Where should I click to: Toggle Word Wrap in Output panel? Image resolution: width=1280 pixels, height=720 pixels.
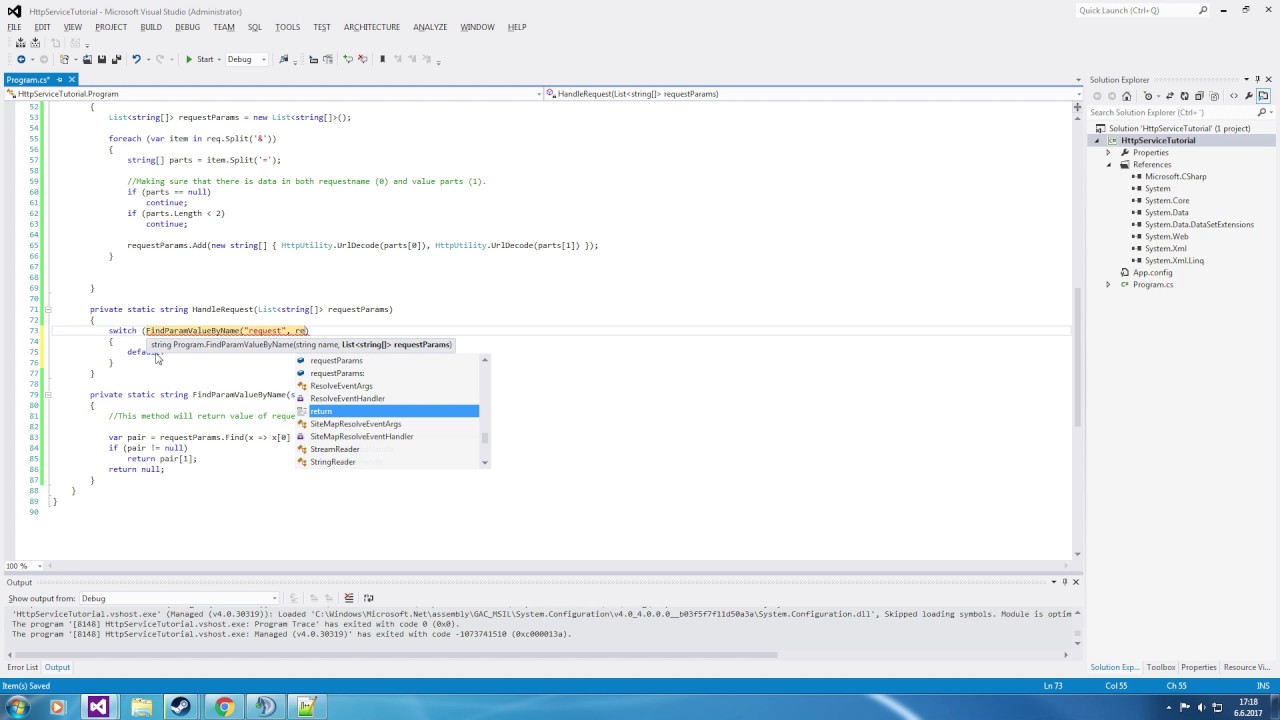pos(368,598)
